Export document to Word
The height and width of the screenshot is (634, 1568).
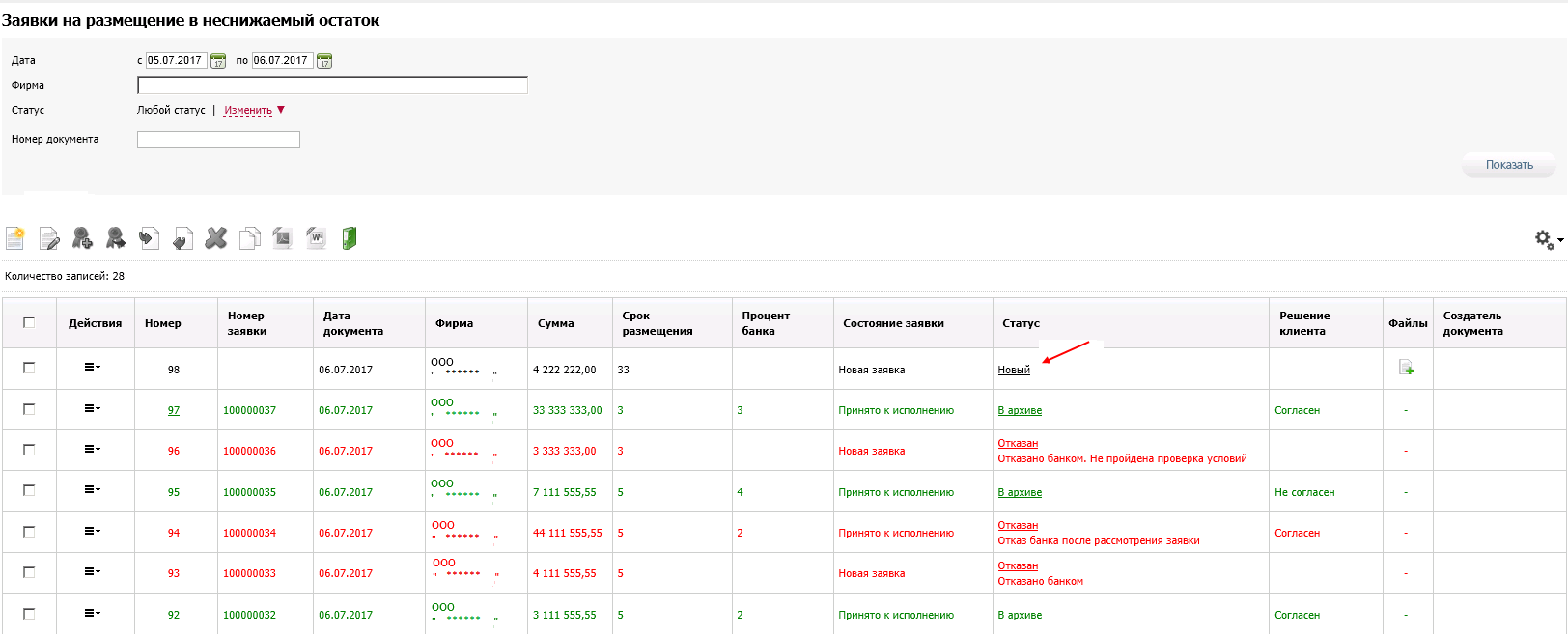(x=316, y=237)
